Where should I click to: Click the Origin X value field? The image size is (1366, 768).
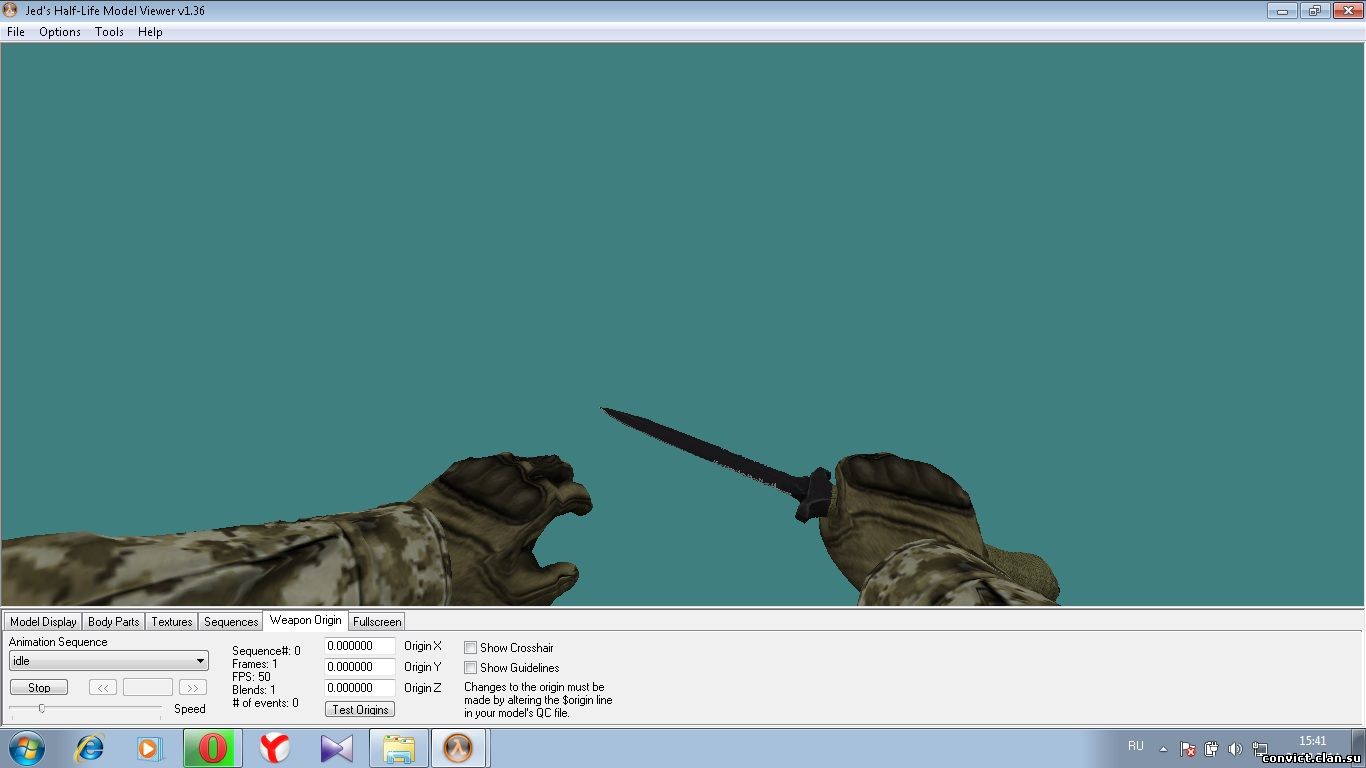360,646
